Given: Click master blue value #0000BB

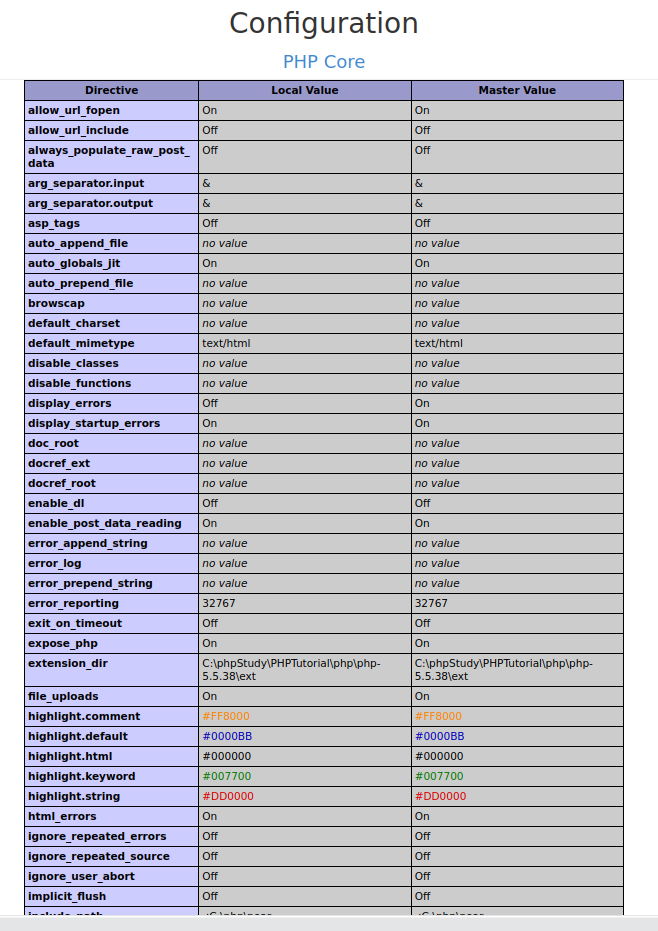Looking at the screenshot, I should point(439,736).
